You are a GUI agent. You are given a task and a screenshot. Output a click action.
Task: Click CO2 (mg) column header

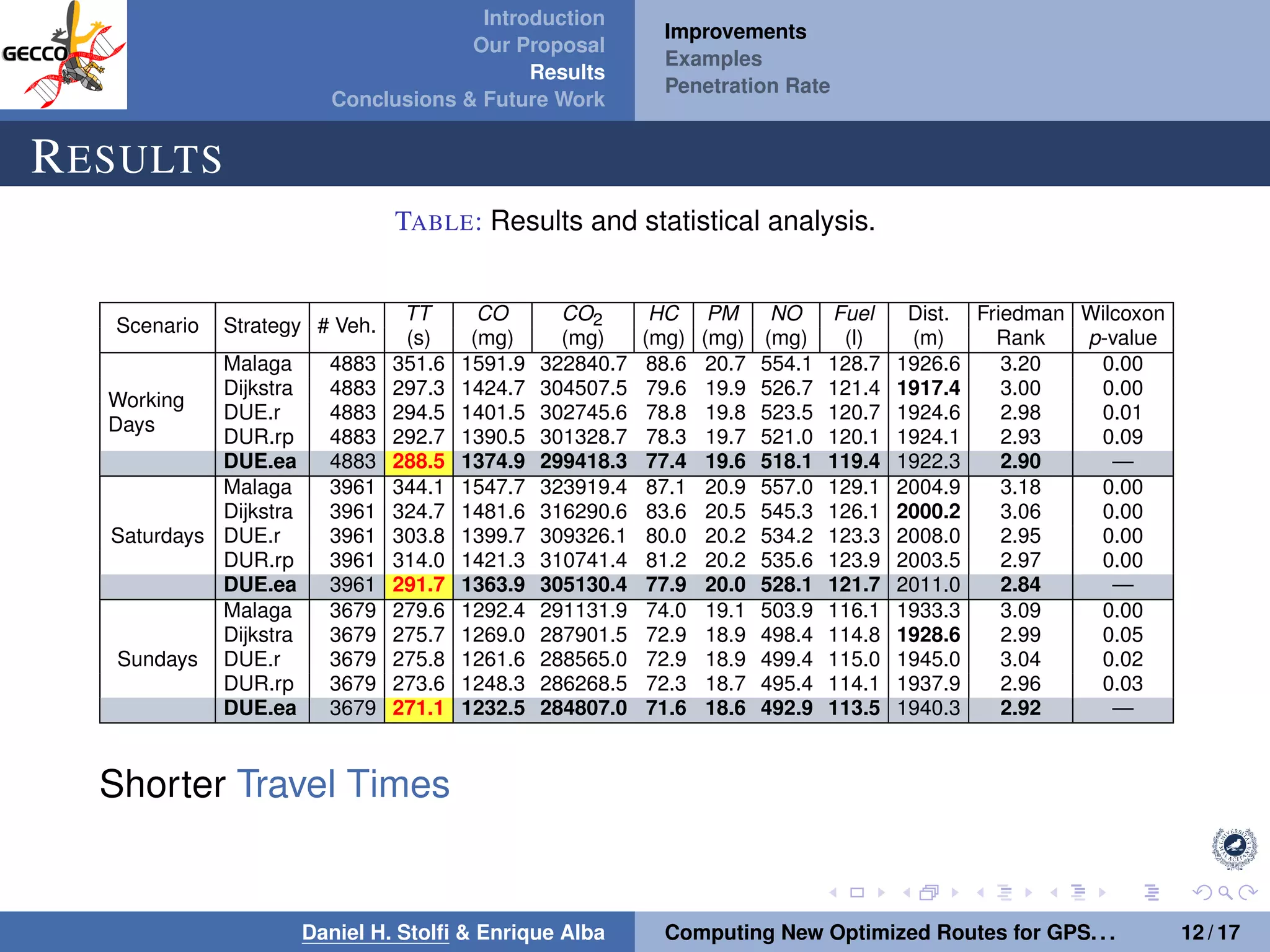click(583, 326)
